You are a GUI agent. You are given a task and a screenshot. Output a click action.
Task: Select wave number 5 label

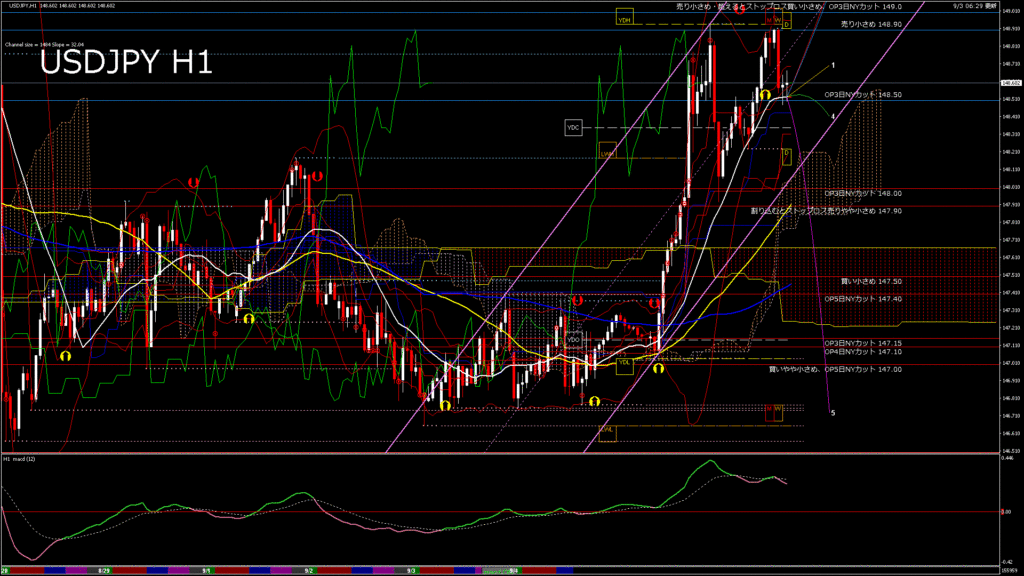pos(833,412)
